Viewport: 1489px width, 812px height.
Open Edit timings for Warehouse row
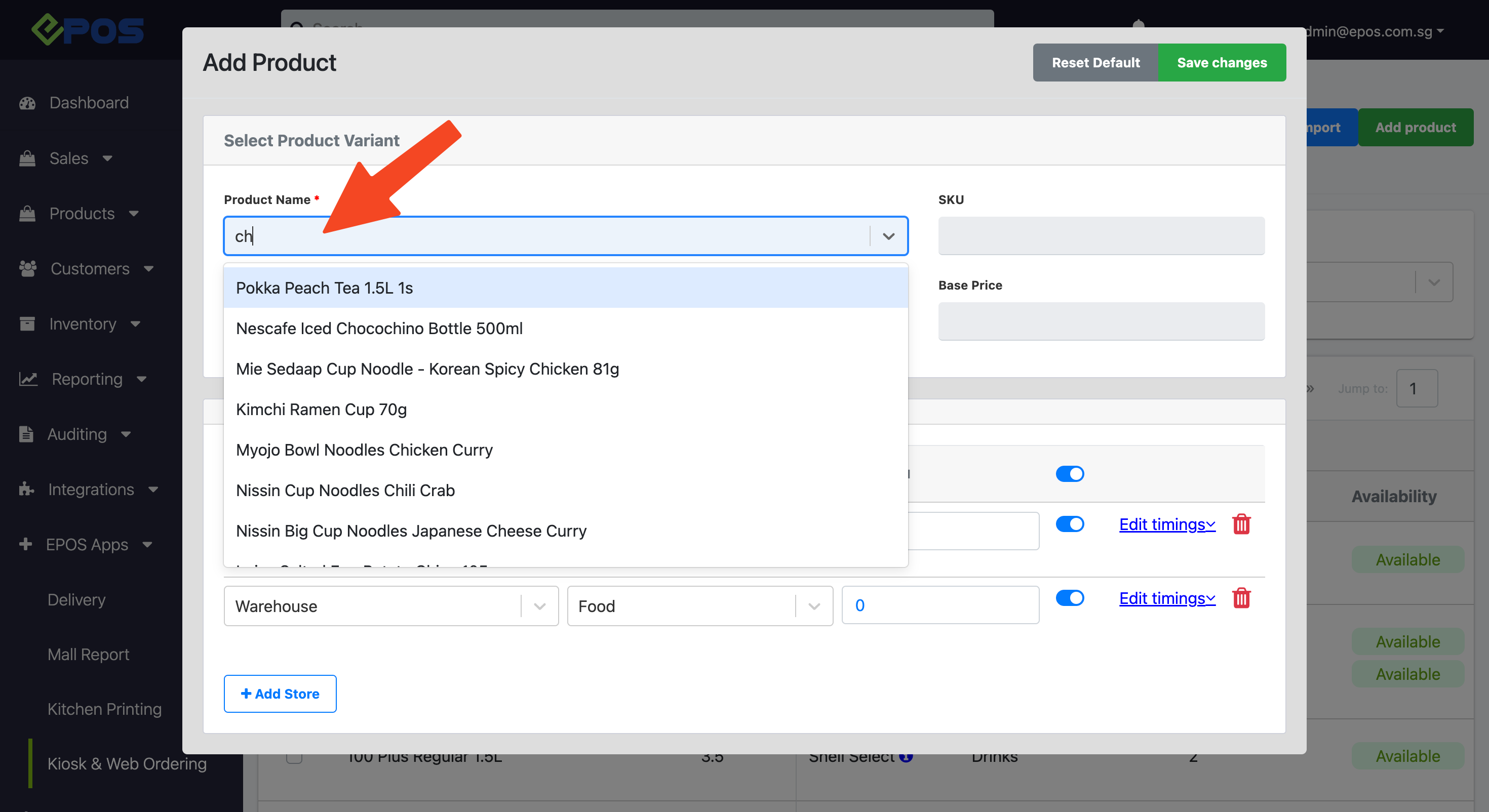(1167, 598)
